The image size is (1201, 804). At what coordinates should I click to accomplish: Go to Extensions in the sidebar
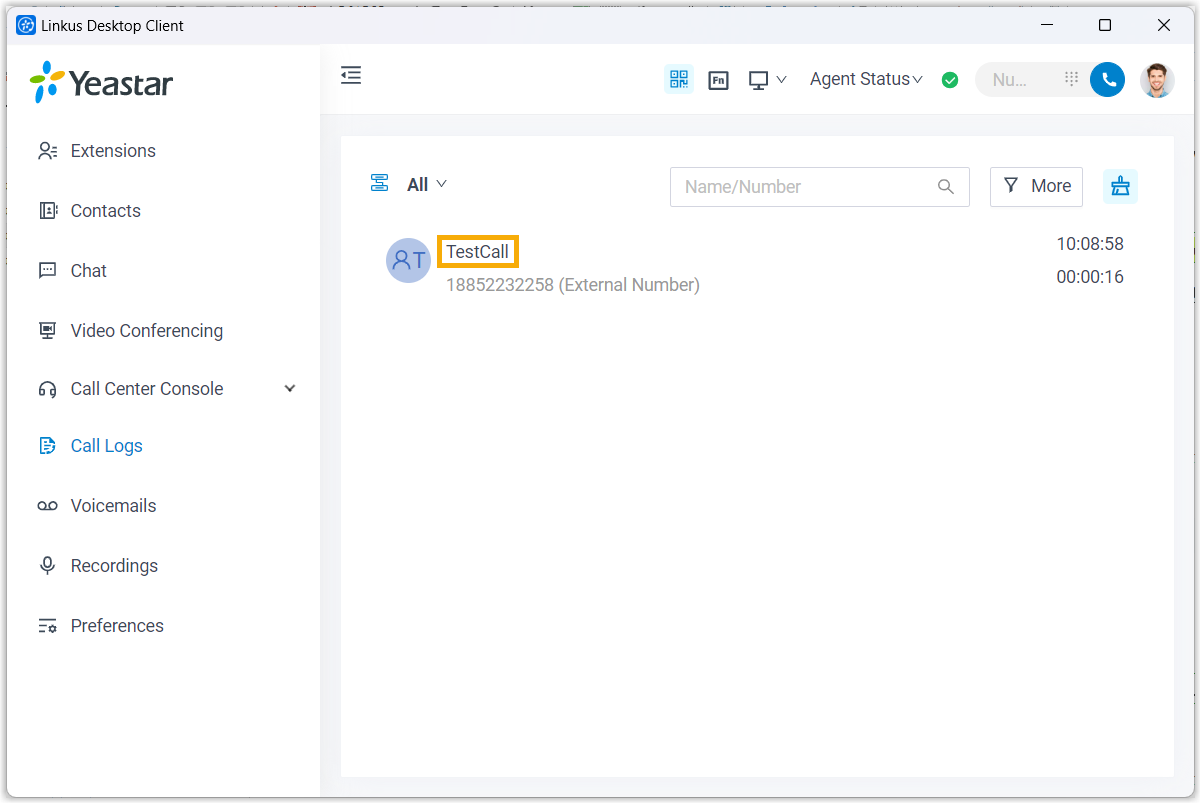click(x=113, y=151)
